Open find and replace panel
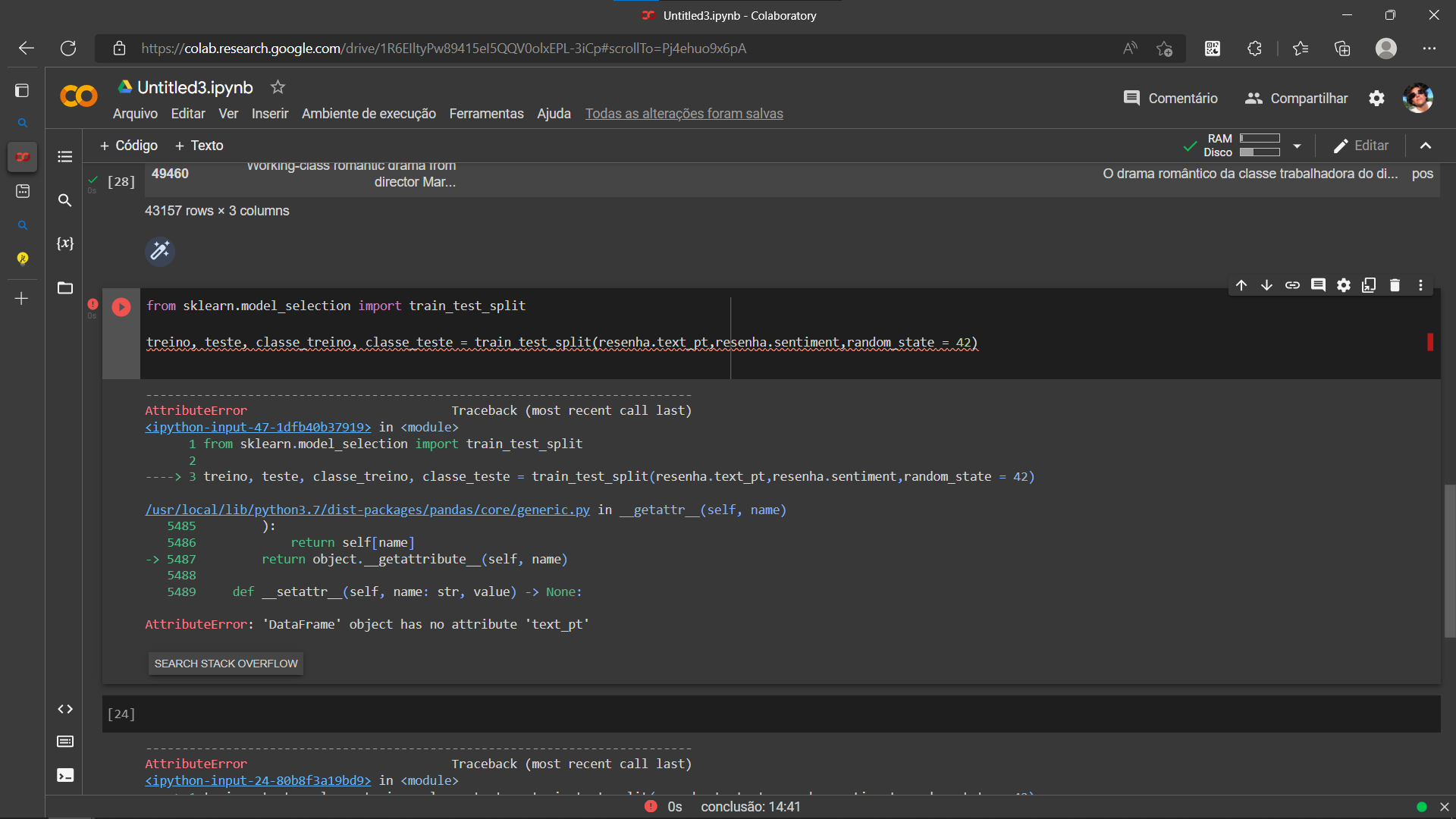The image size is (1456, 819). pyautogui.click(x=65, y=200)
